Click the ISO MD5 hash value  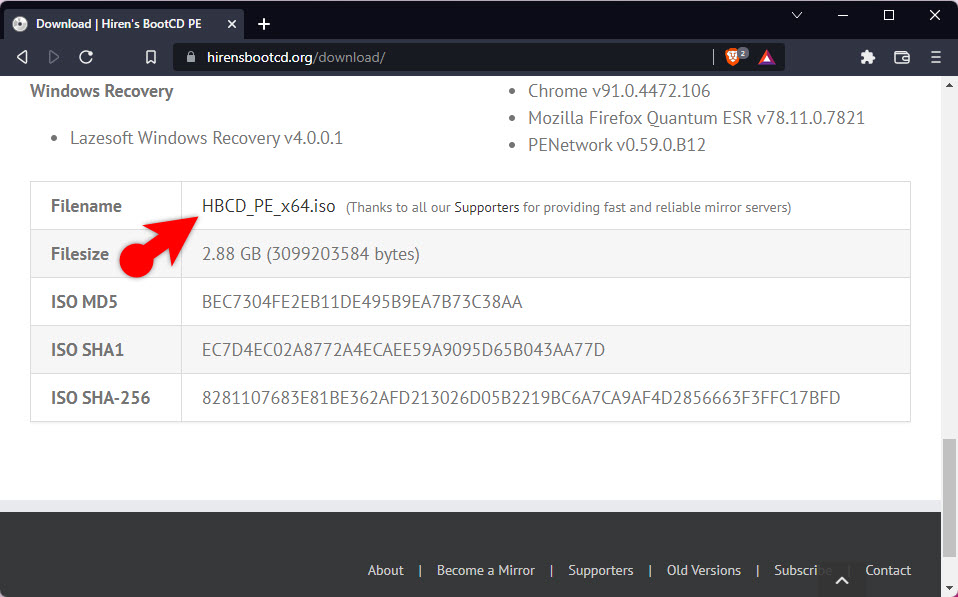pos(362,302)
